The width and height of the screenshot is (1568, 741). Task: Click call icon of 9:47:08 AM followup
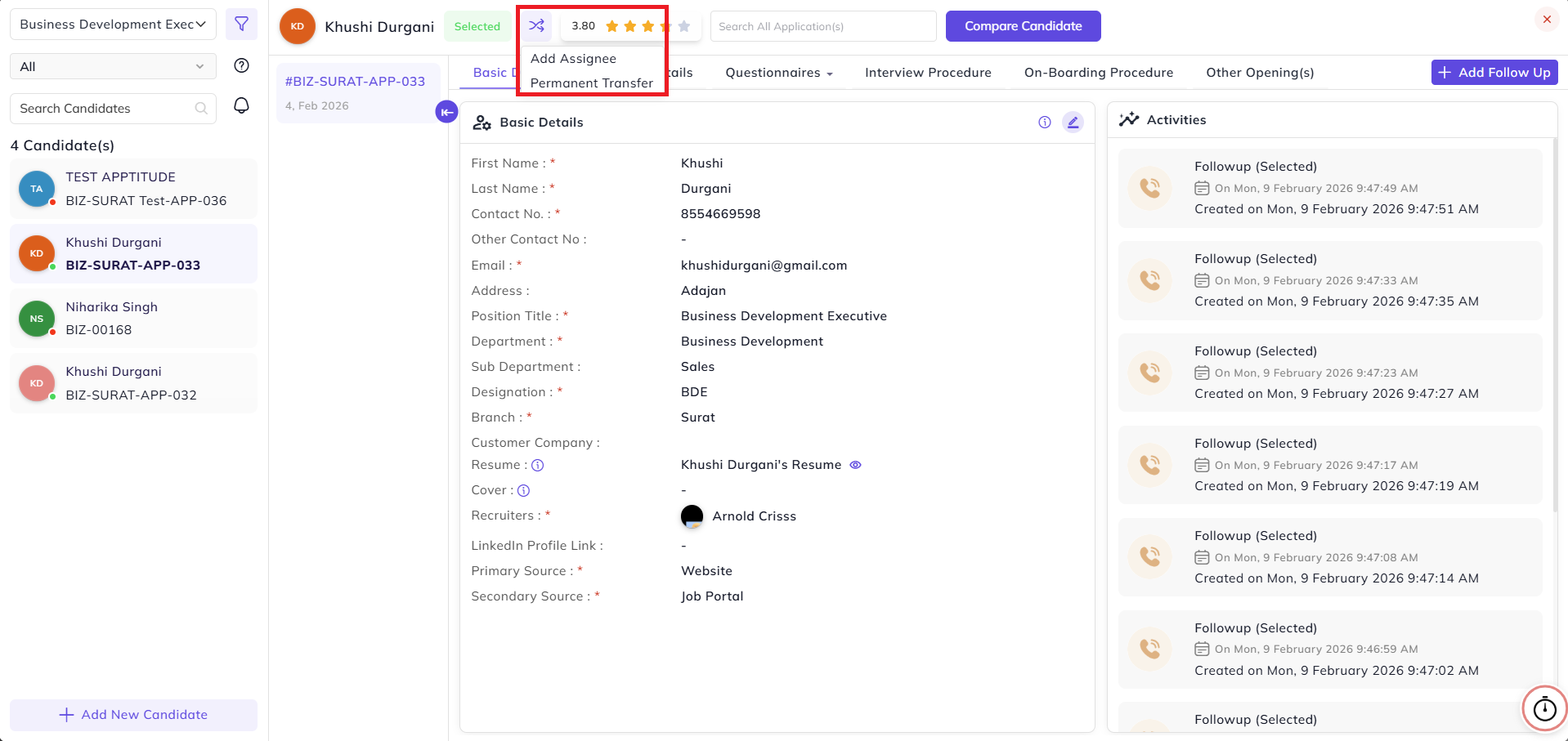click(x=1149, y=557)
